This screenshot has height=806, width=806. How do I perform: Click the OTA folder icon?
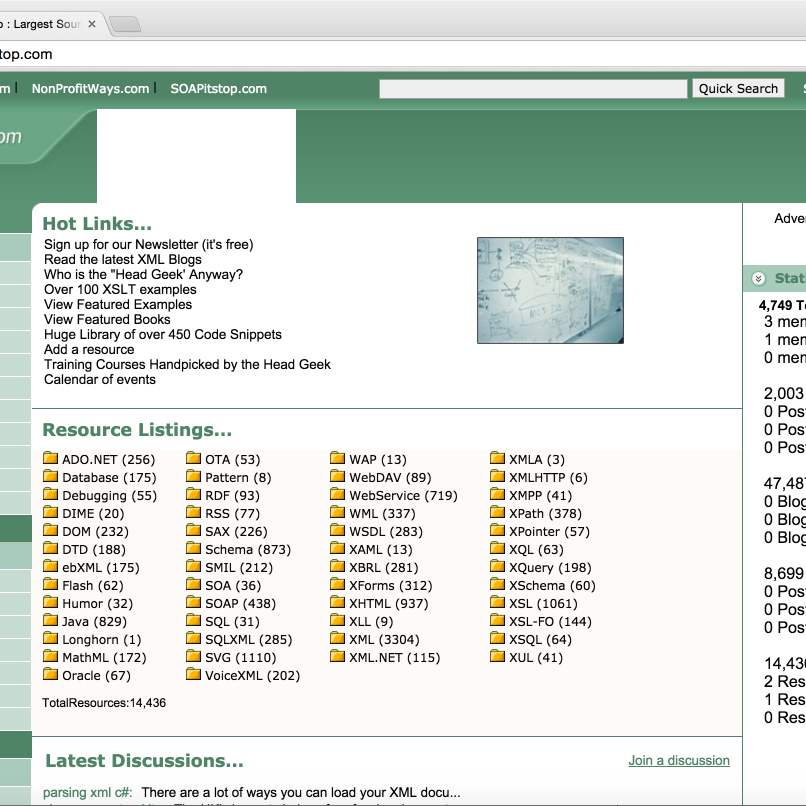point(193,457)
